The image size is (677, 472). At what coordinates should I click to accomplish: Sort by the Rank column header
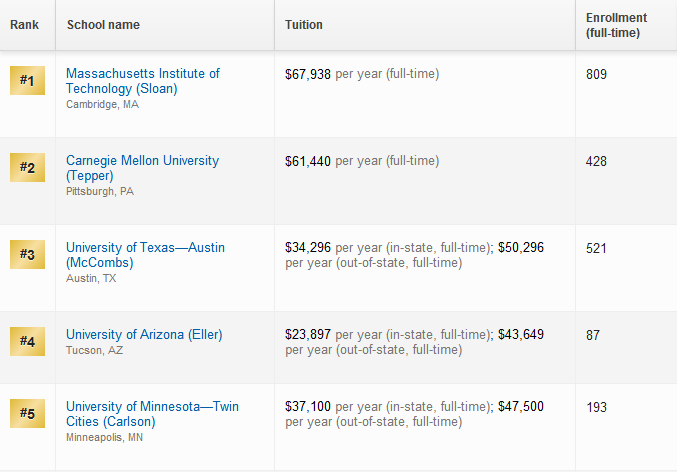tap(24, 25)
